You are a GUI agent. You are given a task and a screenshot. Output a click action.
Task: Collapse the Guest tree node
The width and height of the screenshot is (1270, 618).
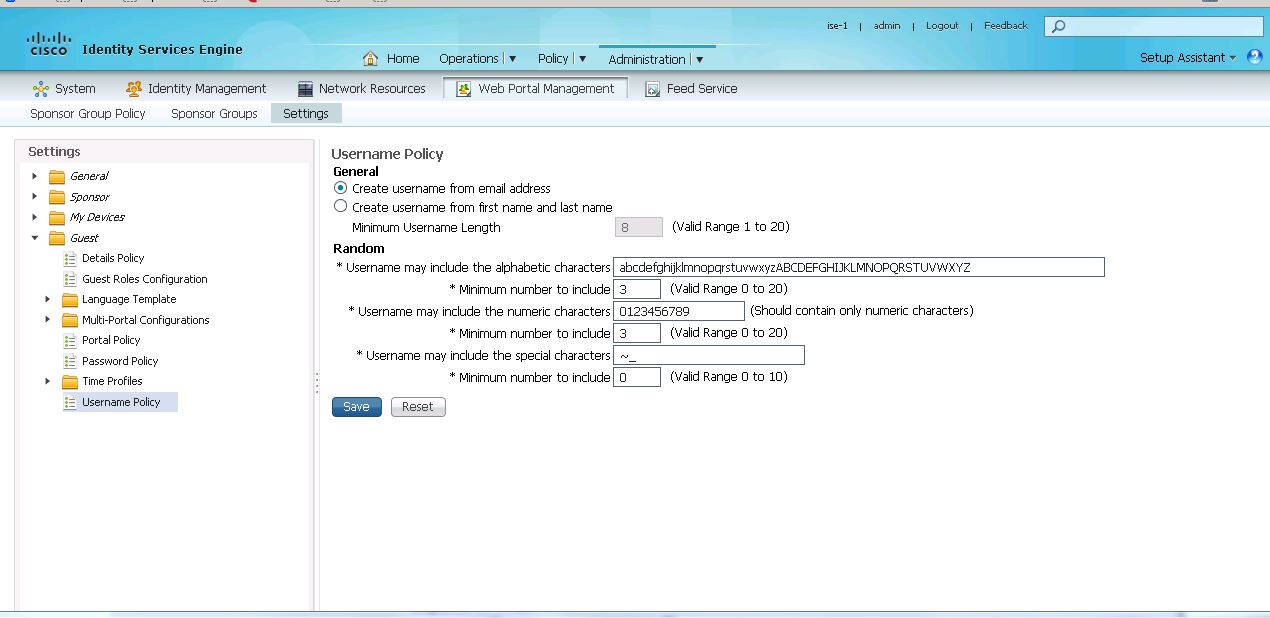point(35,238)
